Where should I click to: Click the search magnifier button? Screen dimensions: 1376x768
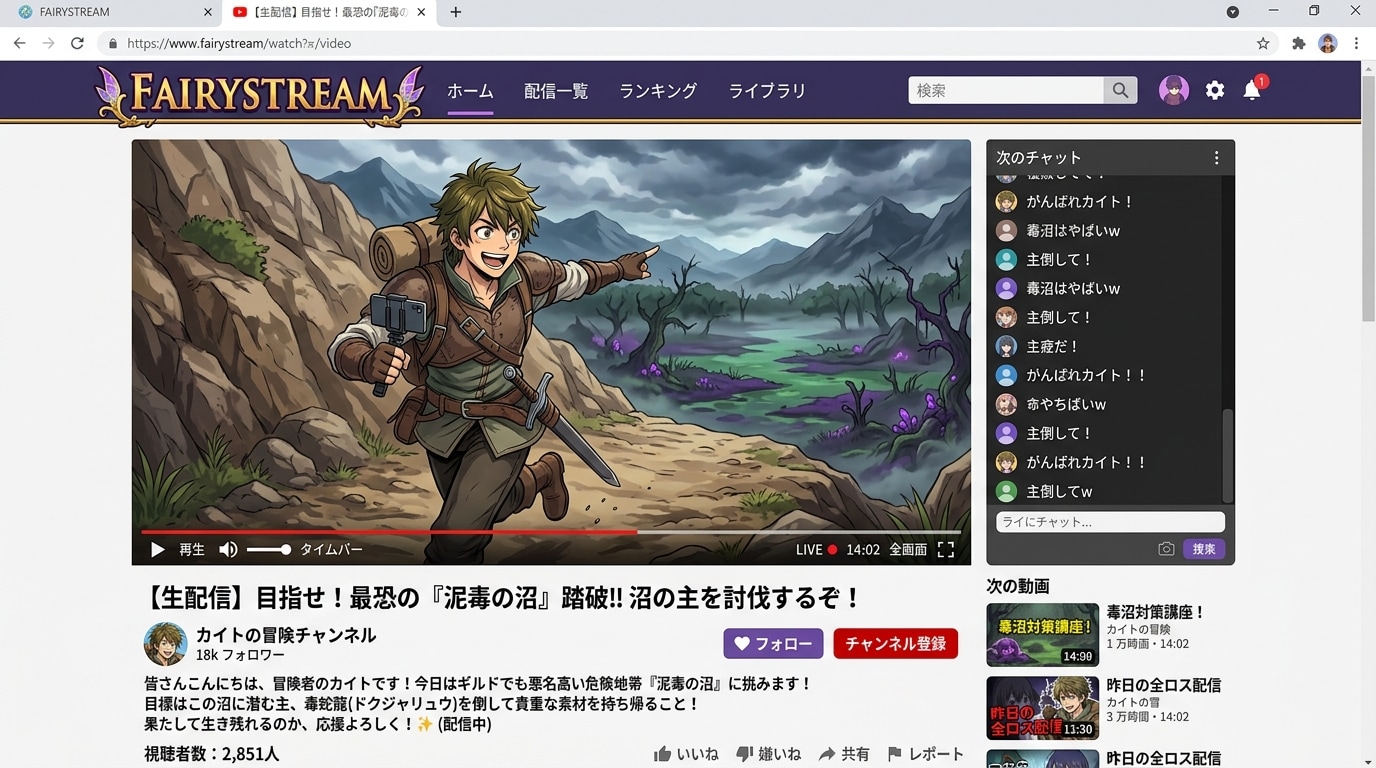pos(1120,90)
